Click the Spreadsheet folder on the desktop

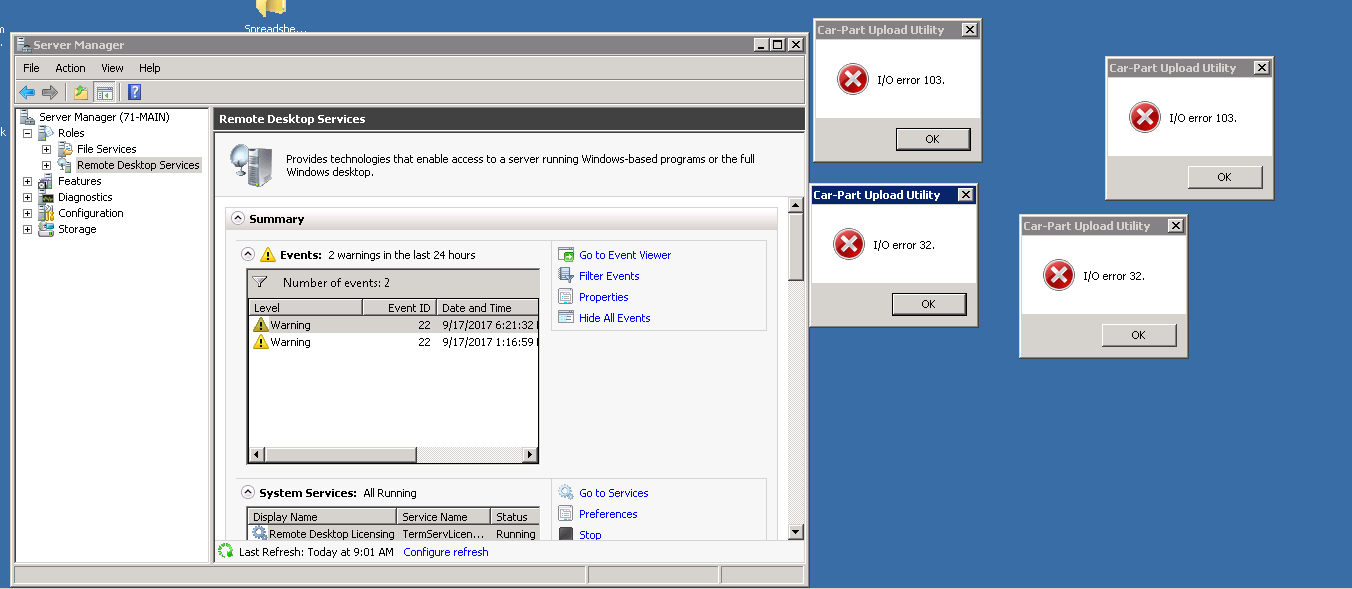tap(274, 16)
